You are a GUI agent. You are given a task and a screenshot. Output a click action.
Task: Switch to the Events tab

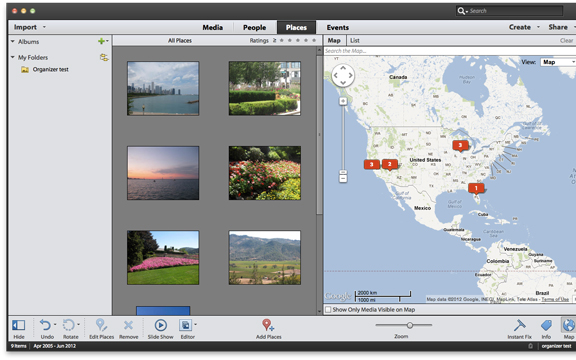pos(338,28)
